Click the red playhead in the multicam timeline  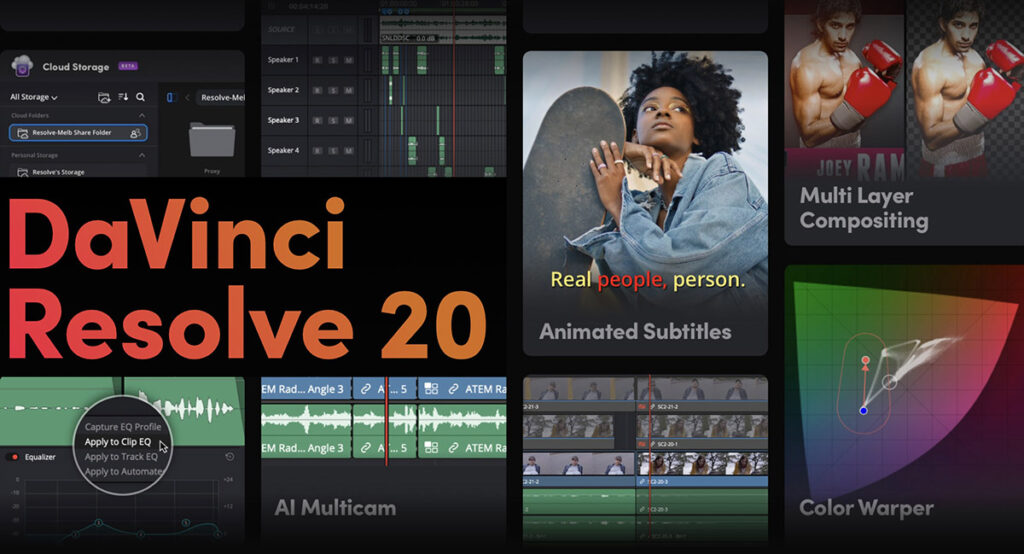[387, 421]
